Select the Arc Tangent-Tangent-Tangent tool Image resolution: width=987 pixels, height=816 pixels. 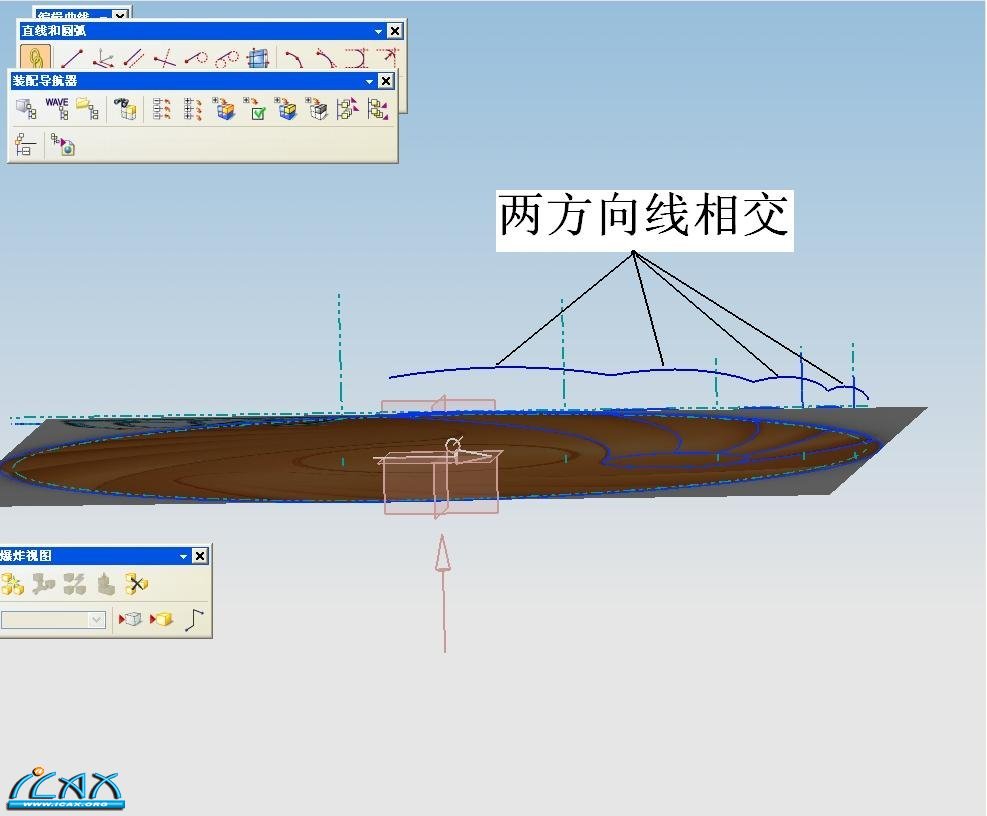[x=357, y=59]
